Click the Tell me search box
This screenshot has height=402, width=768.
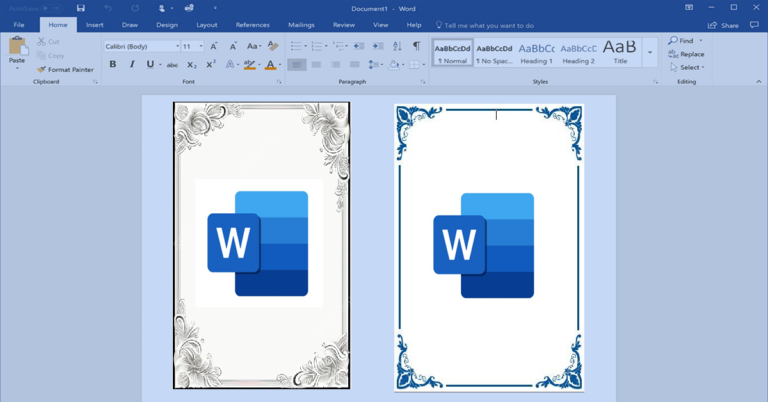pos(490,25)
